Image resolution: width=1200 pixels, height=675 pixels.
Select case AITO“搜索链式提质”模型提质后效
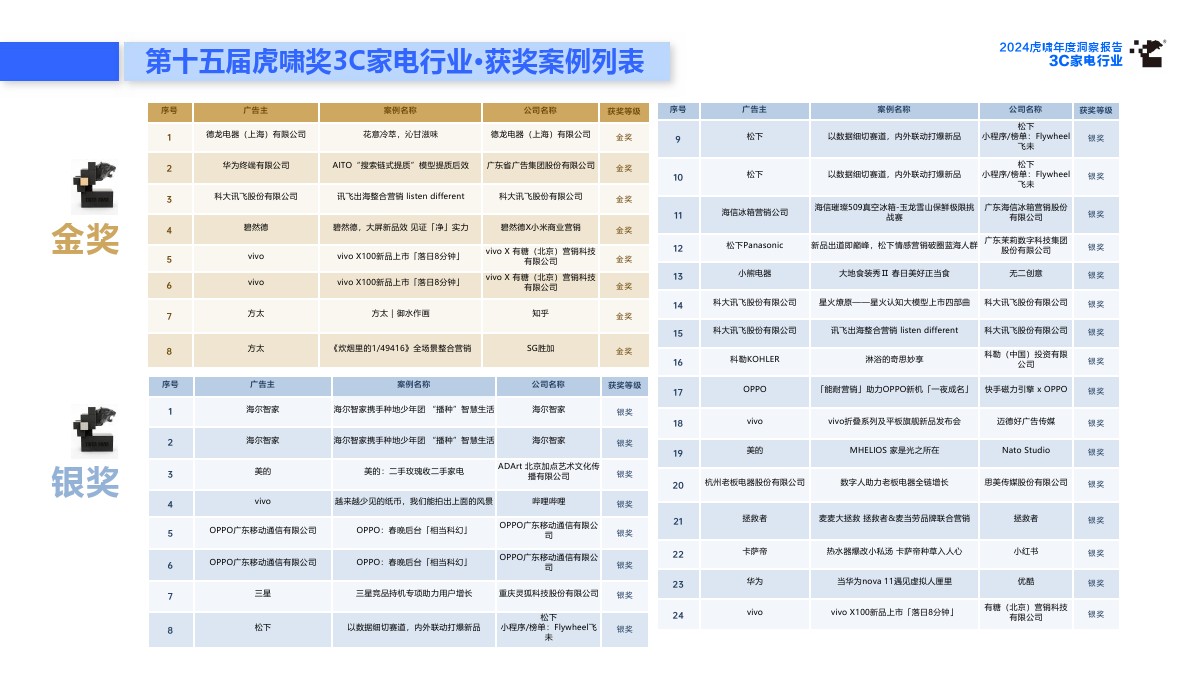pos(400,165)
